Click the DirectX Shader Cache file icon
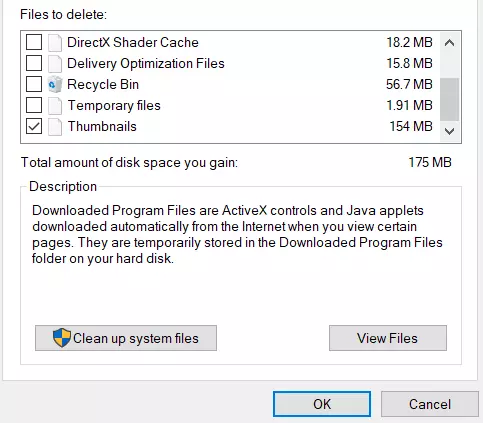This screenshot has width=483, height=423. 55,43
